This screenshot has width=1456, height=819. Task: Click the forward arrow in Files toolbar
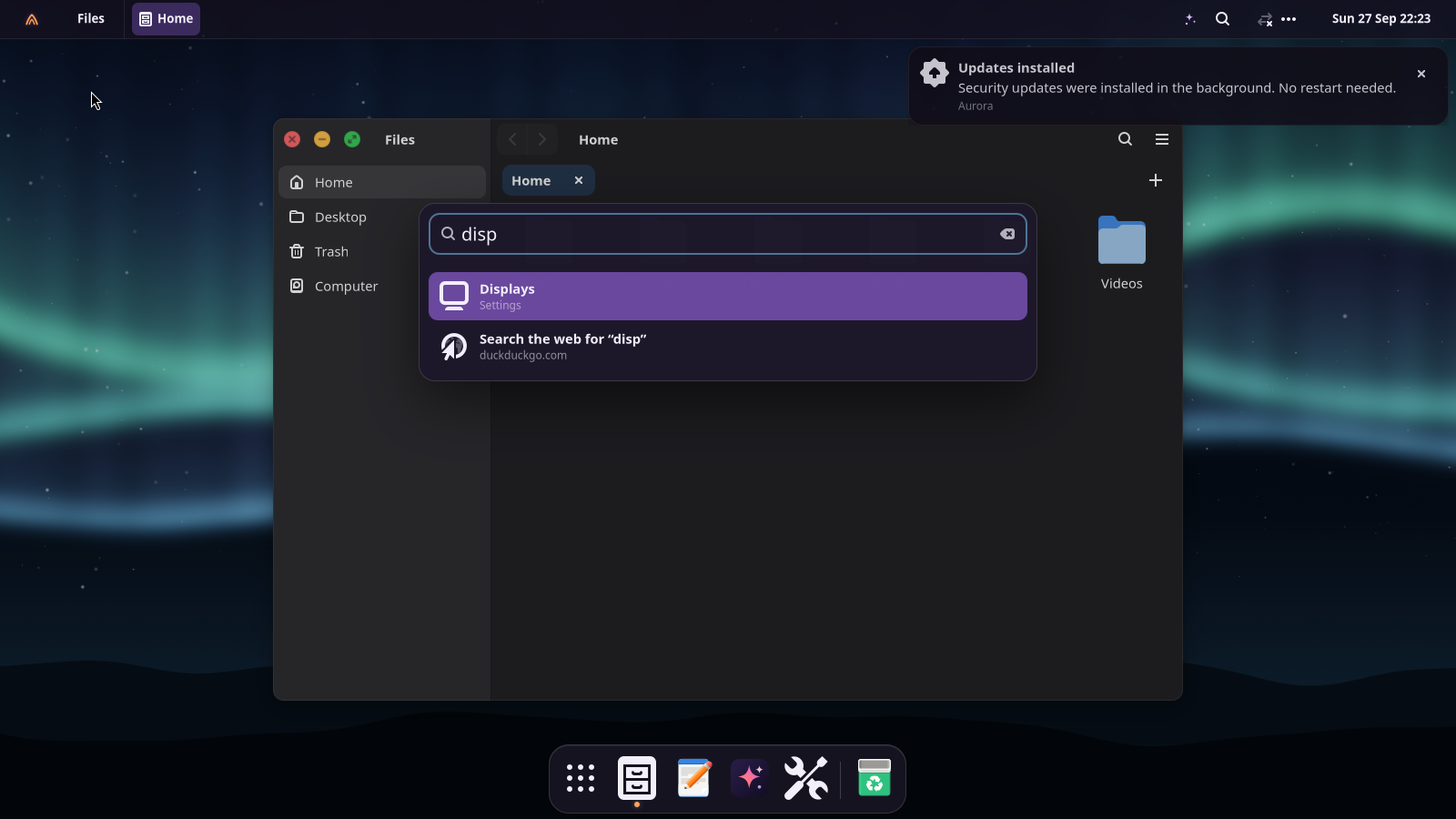(x=542, y=139)
